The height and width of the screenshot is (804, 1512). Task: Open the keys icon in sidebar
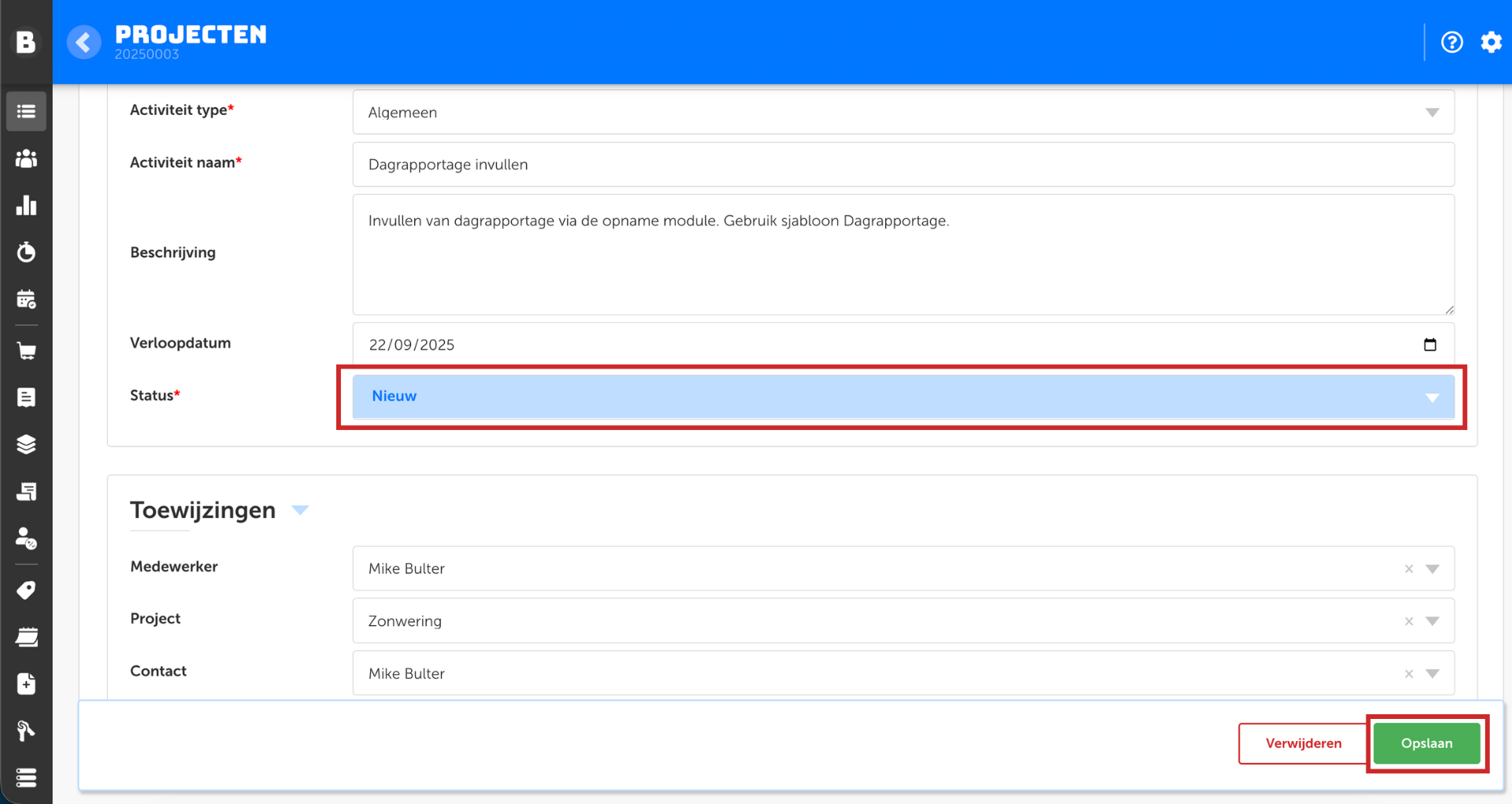click(x=26, y=731)
